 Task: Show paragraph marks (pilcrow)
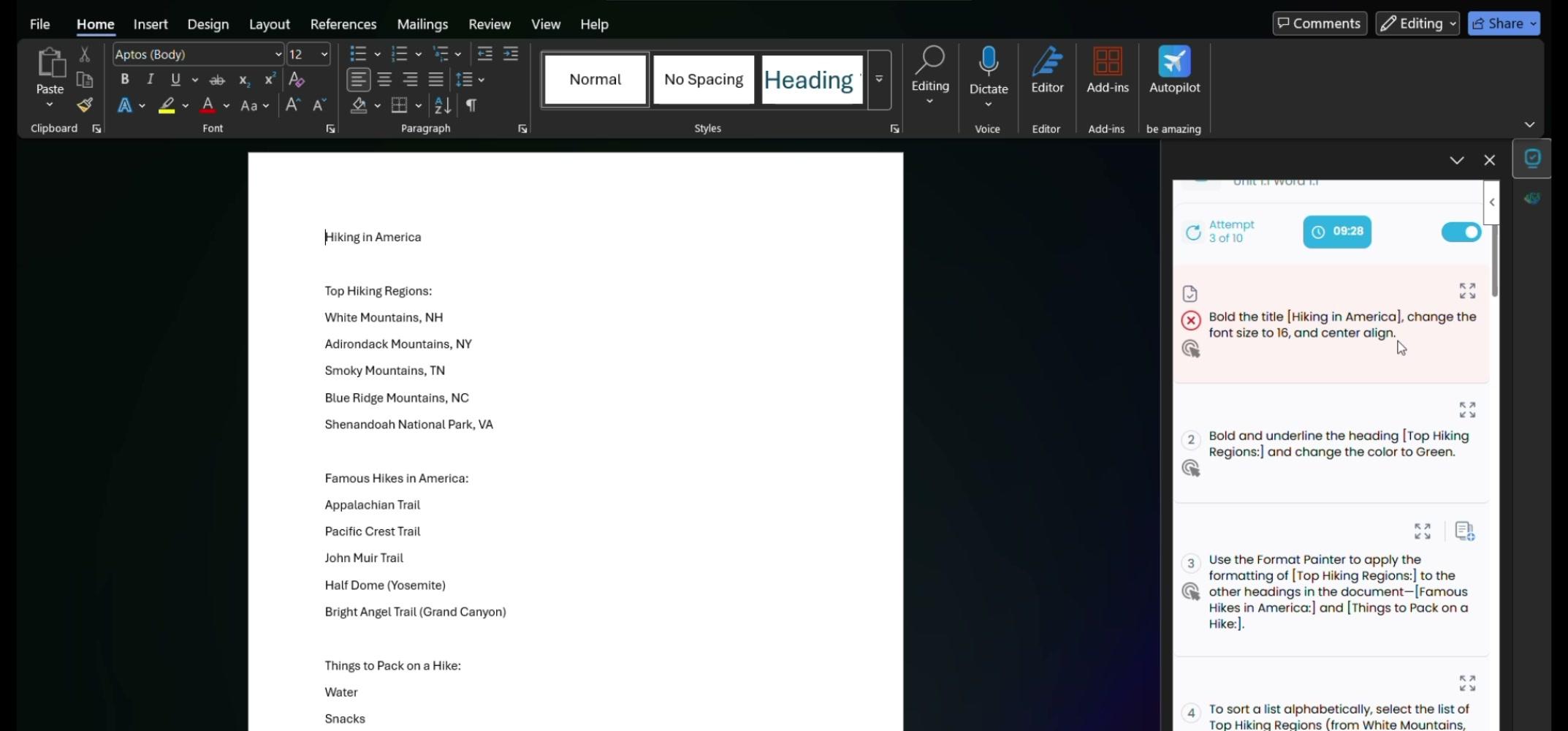[x=471, y=105]
